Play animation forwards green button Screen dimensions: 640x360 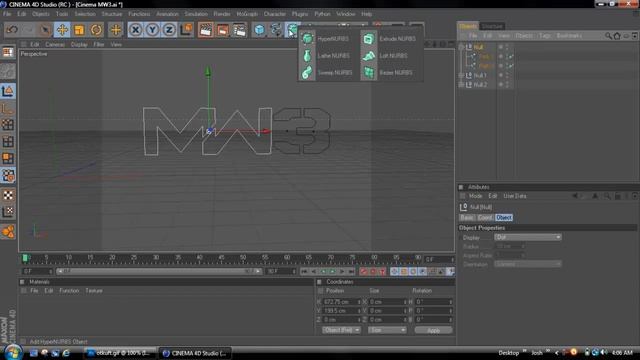[332, 271]
